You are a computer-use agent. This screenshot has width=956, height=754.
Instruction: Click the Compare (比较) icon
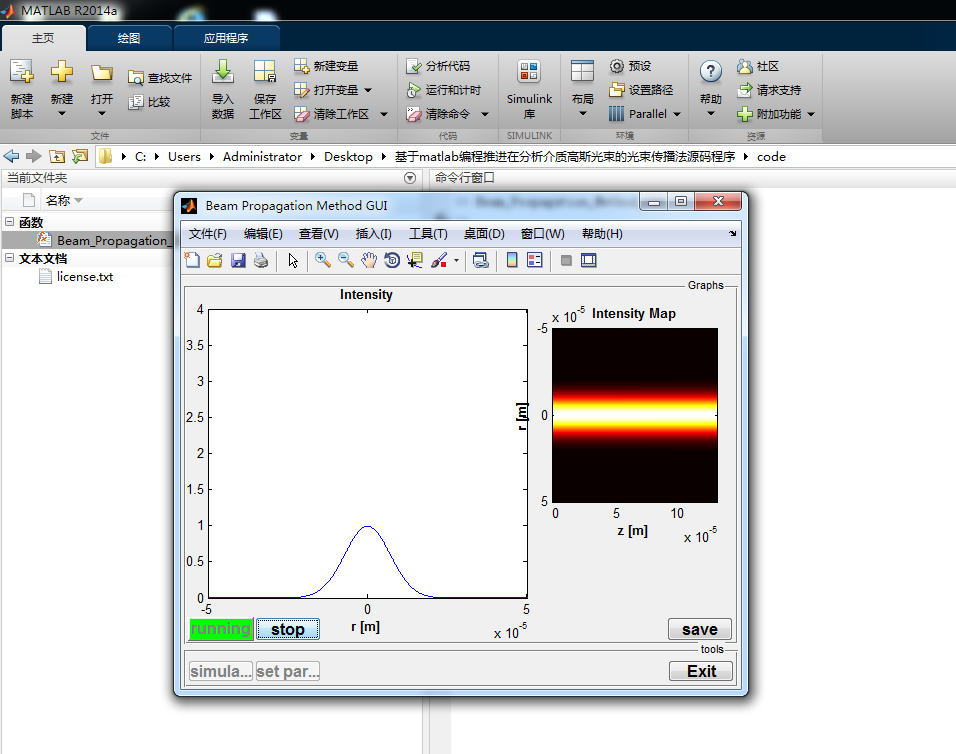(x=135, y=102)
